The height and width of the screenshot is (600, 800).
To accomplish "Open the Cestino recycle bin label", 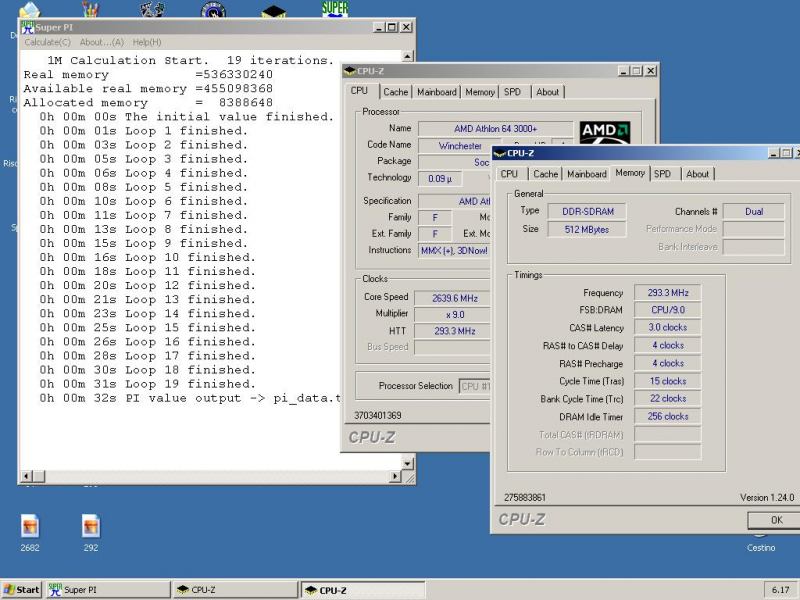I will (x=761, y=547).
